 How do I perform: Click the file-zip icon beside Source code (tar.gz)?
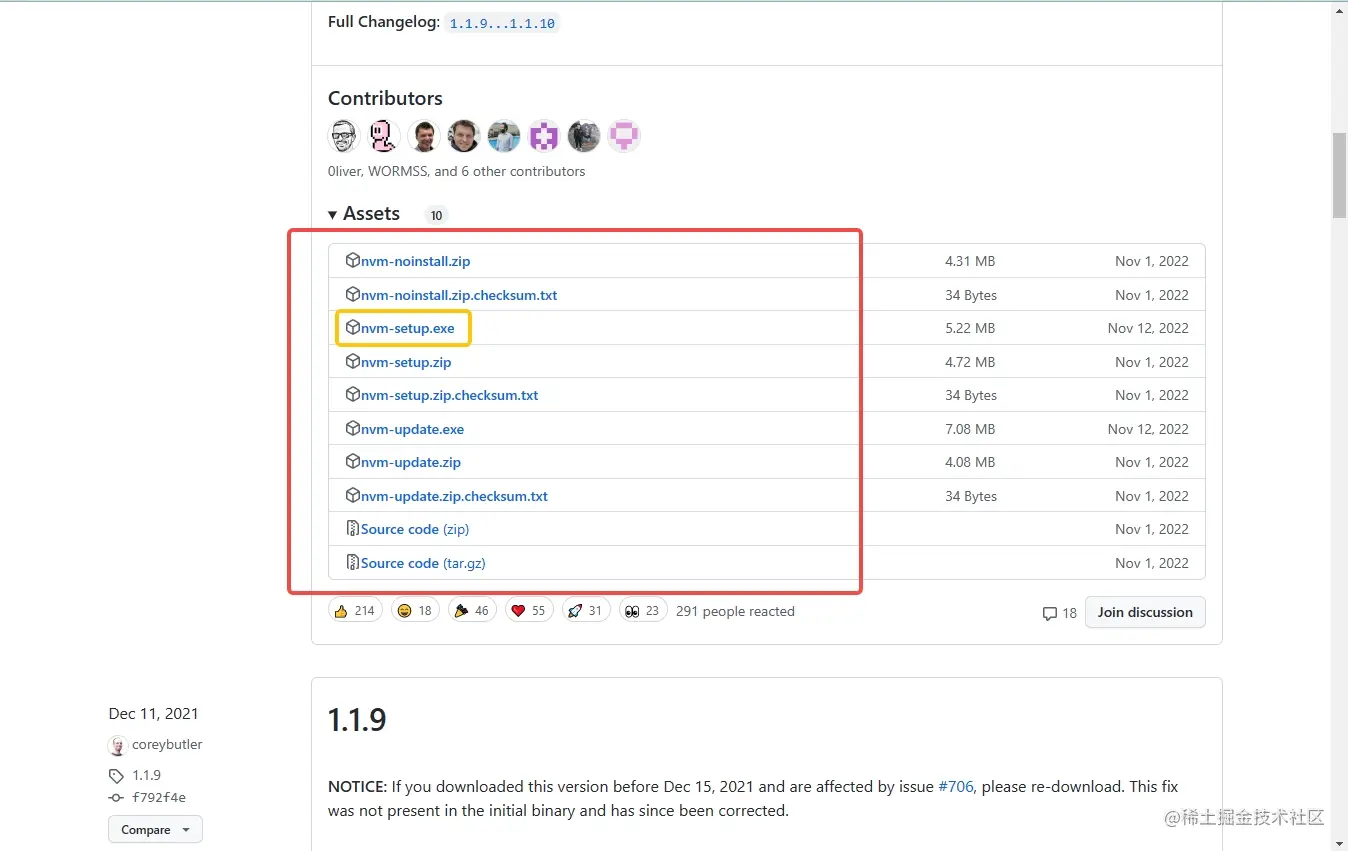352,563
